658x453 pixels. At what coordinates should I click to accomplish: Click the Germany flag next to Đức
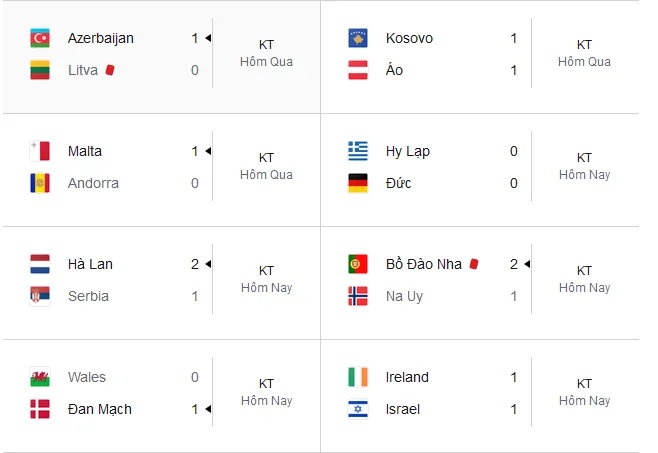[x=358, y=183]
